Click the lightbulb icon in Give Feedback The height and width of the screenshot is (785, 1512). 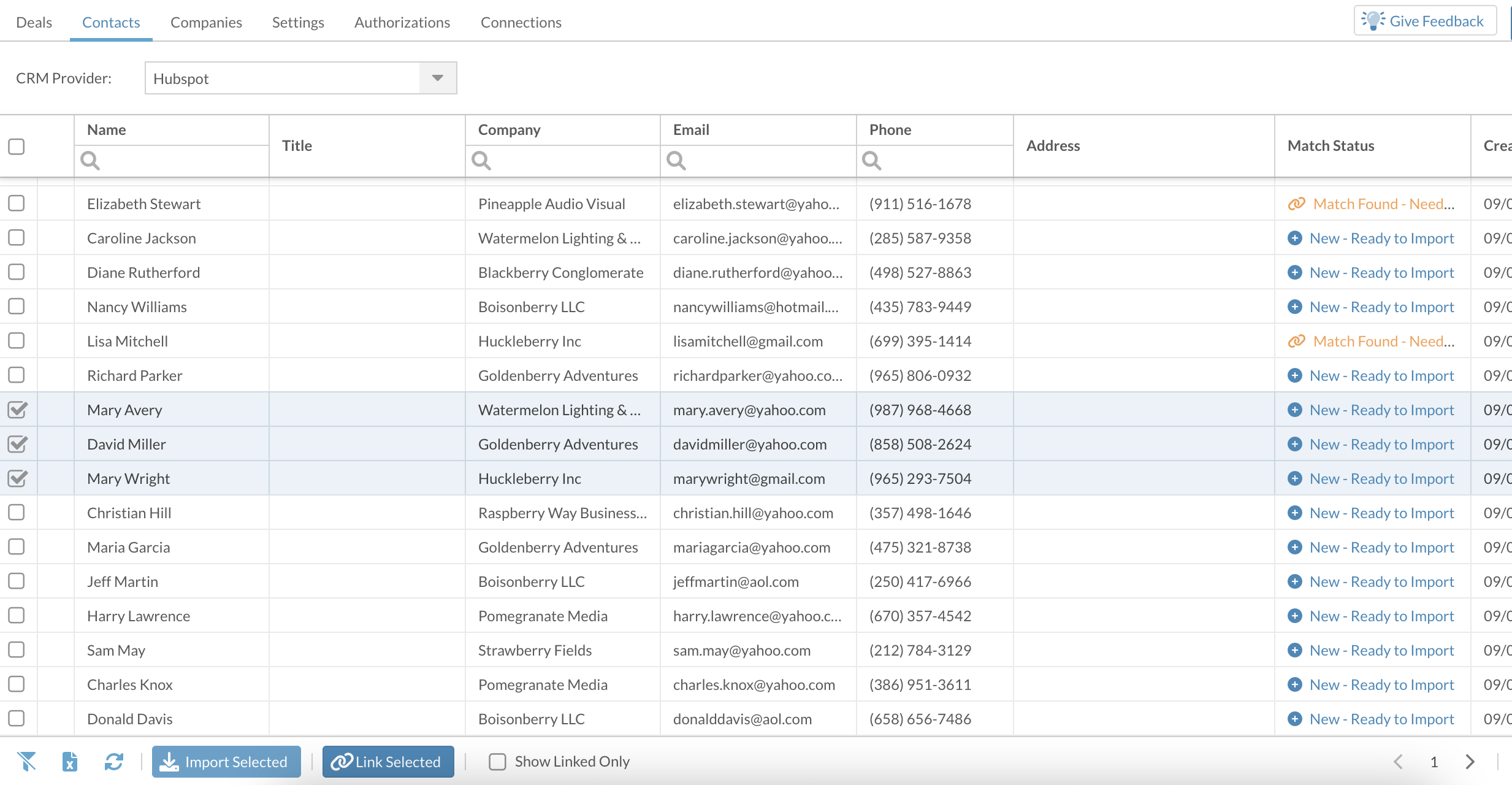pyautogui.click(x=1373, y=21)
